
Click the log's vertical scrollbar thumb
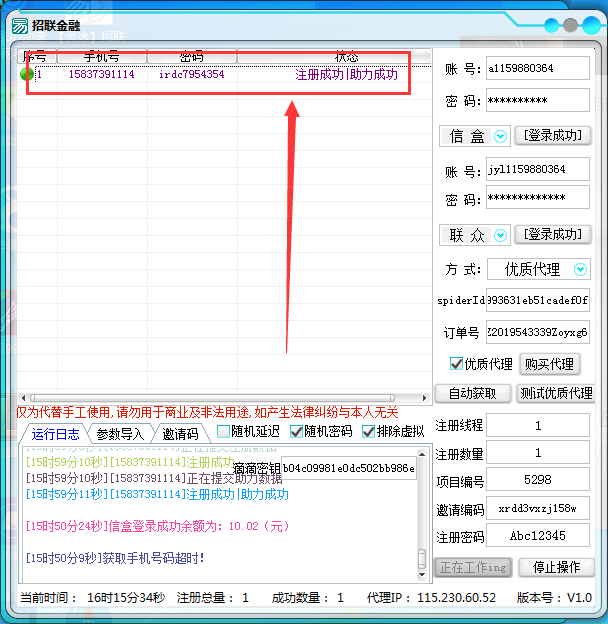pyautogui.click(x=422, y=559)
